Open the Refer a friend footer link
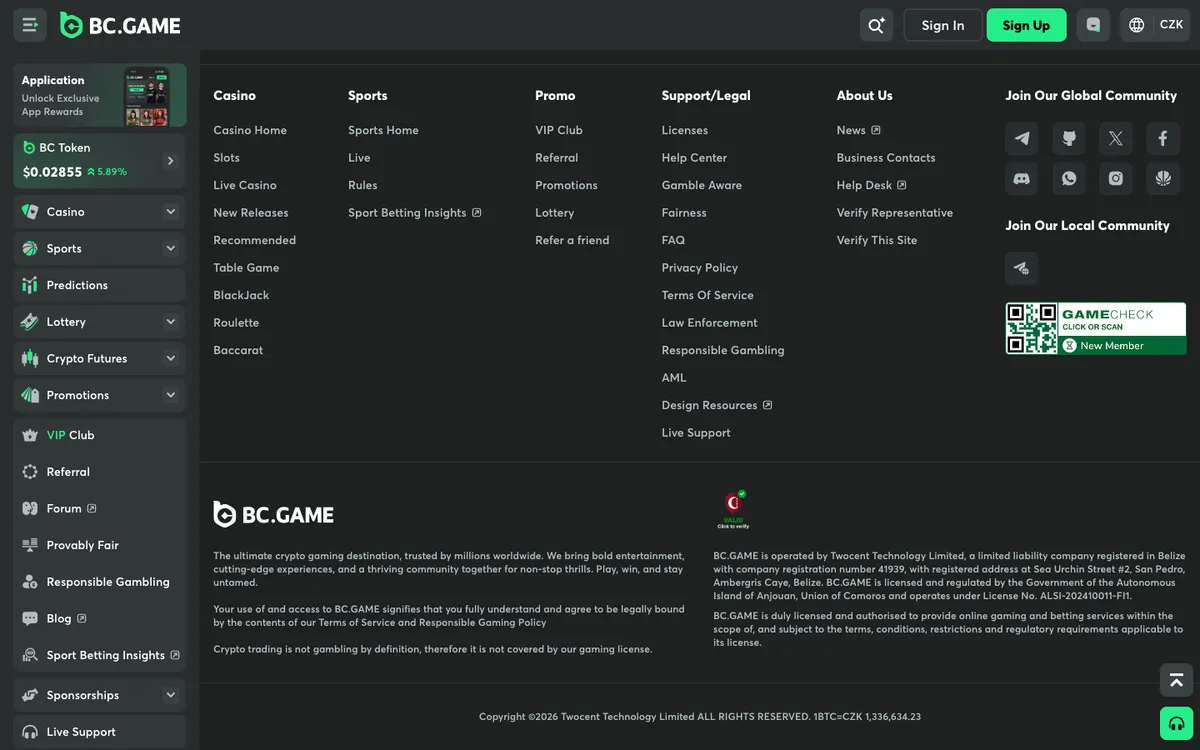The image size is (1200, 750). (x=572, y=240)
